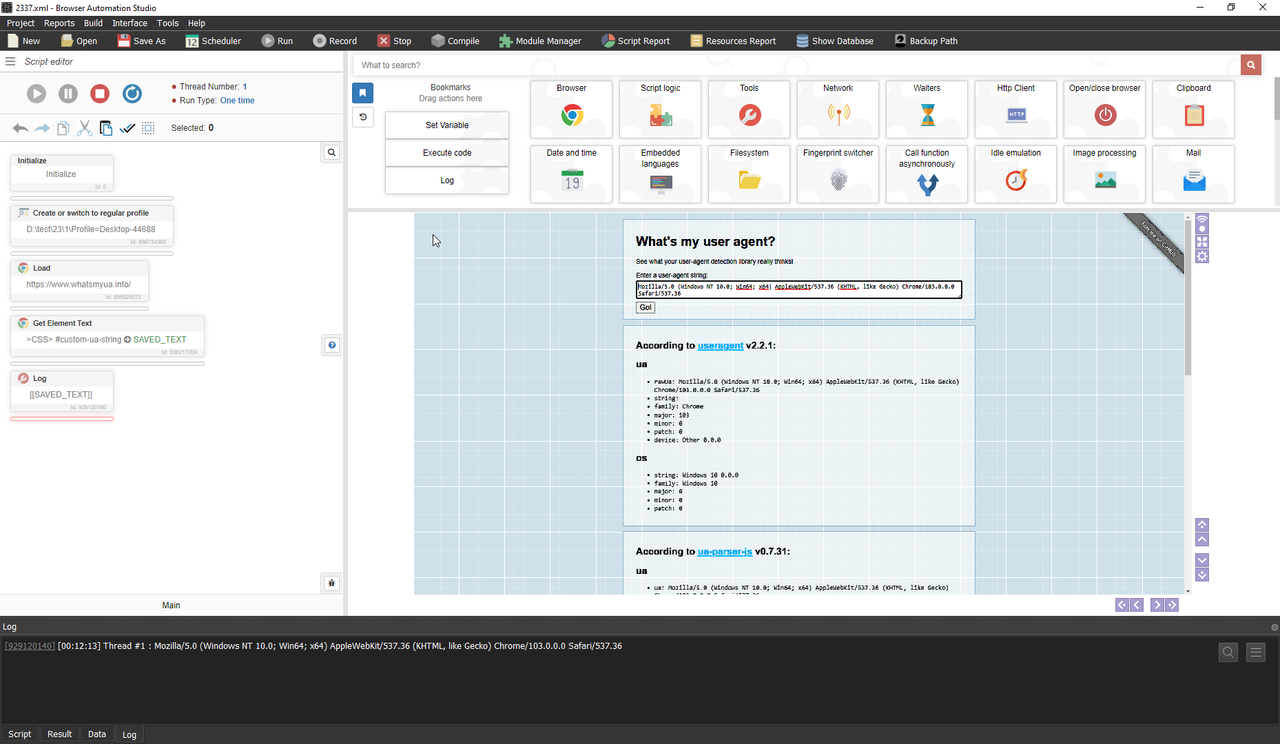Click the user-agent string text box

[799, 290]
